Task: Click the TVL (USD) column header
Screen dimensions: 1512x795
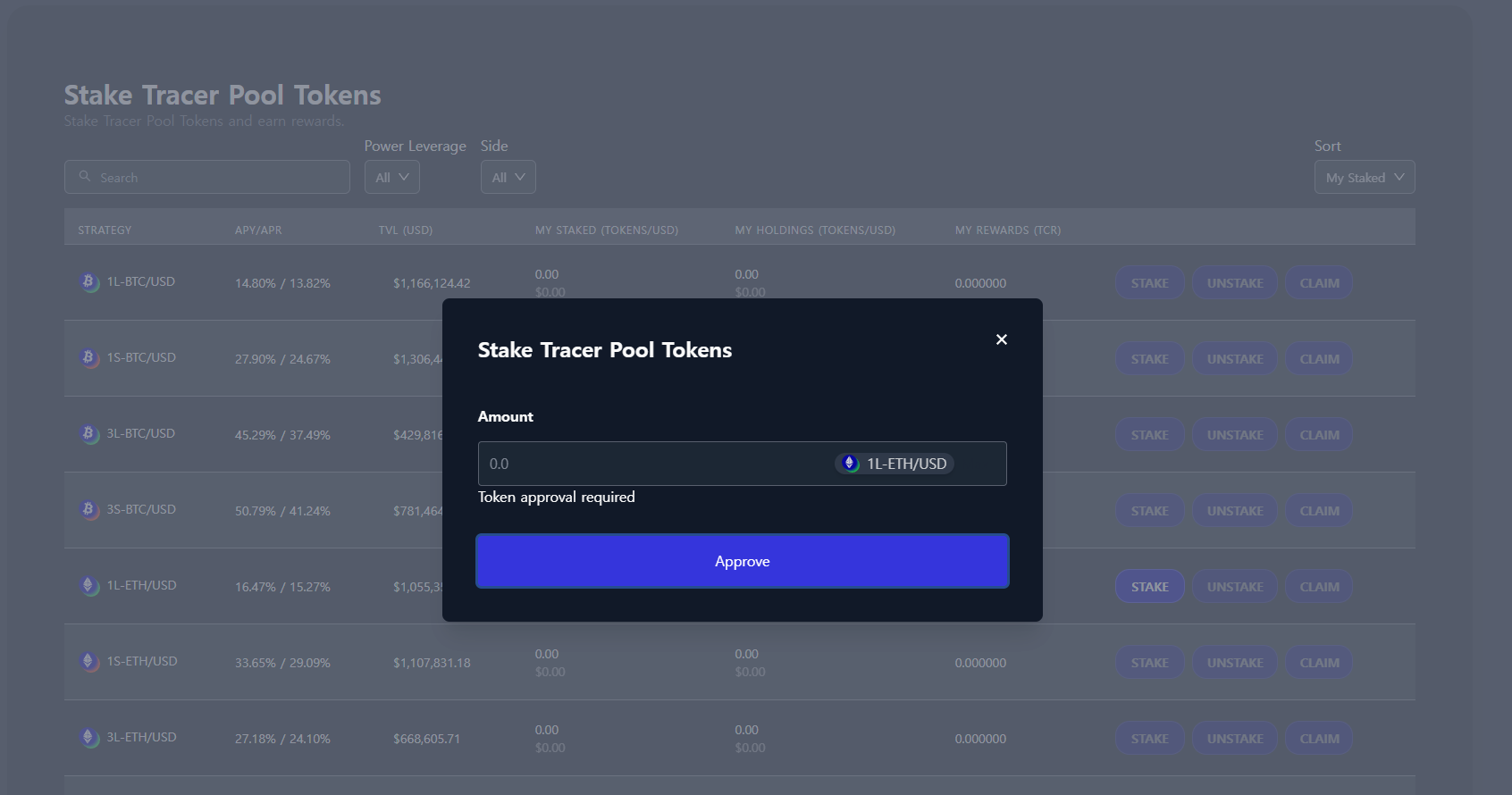Action: click(406, 230)
